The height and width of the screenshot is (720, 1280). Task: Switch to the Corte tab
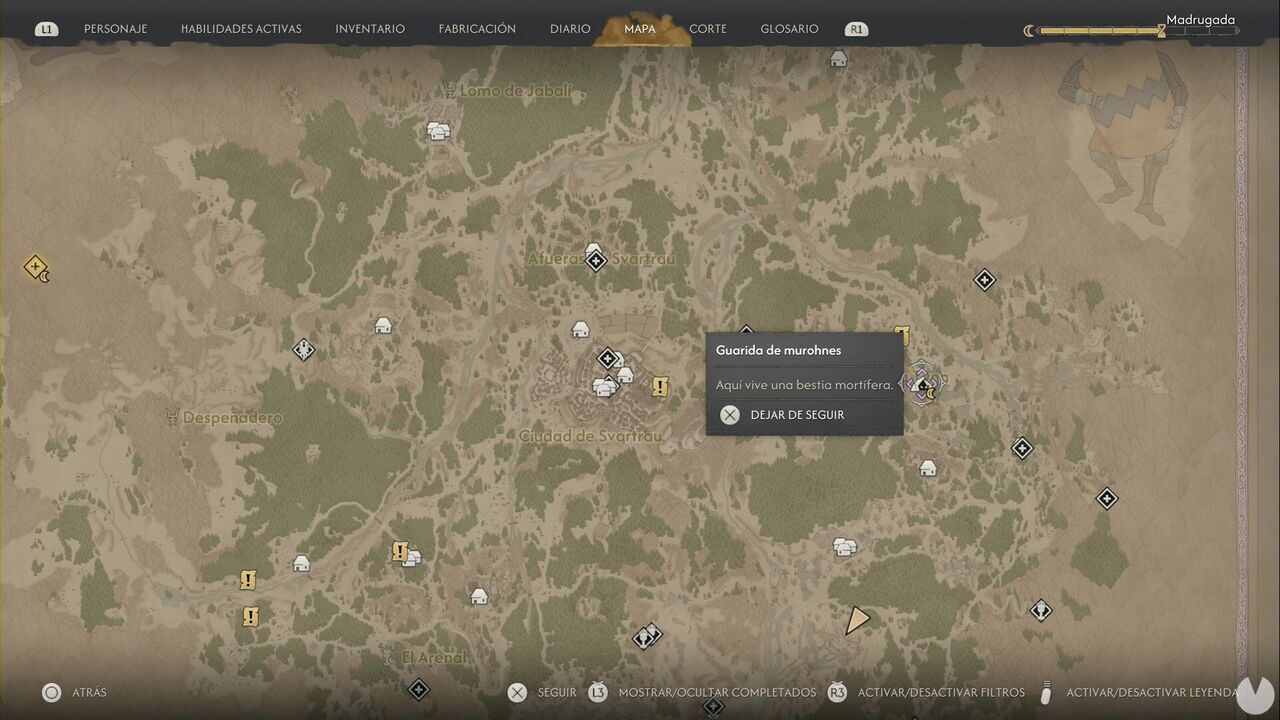coord(708,29)
